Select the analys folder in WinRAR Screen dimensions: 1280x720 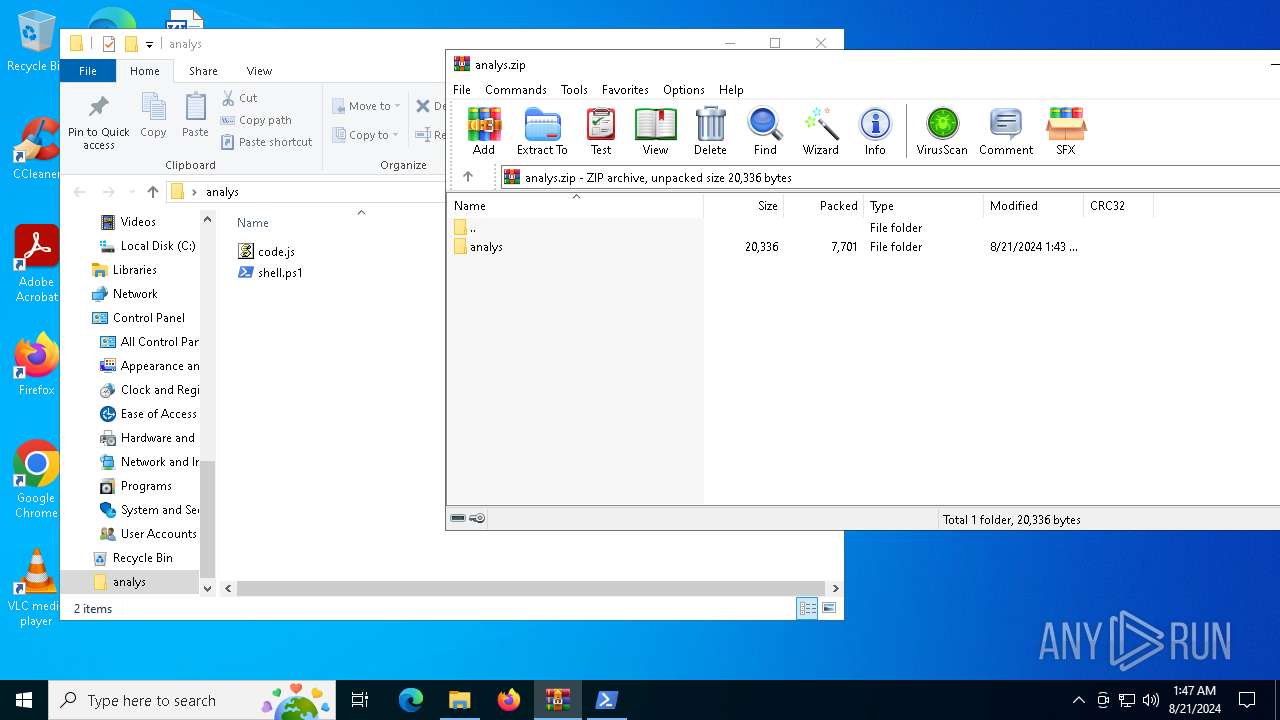486,247
